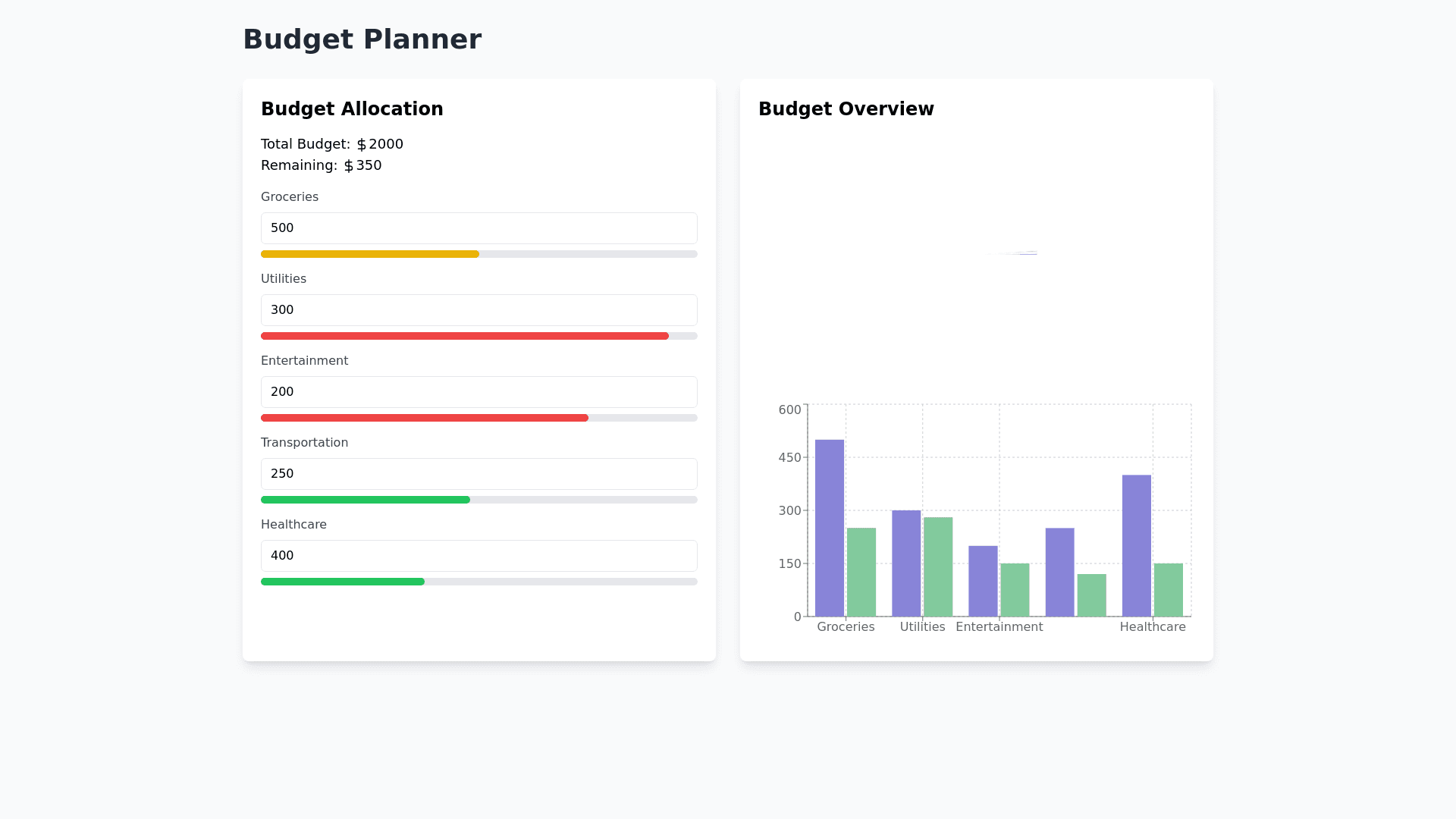Click the purple Healthcare chart bar
1456x819 pixels.
click(1137, 545)
